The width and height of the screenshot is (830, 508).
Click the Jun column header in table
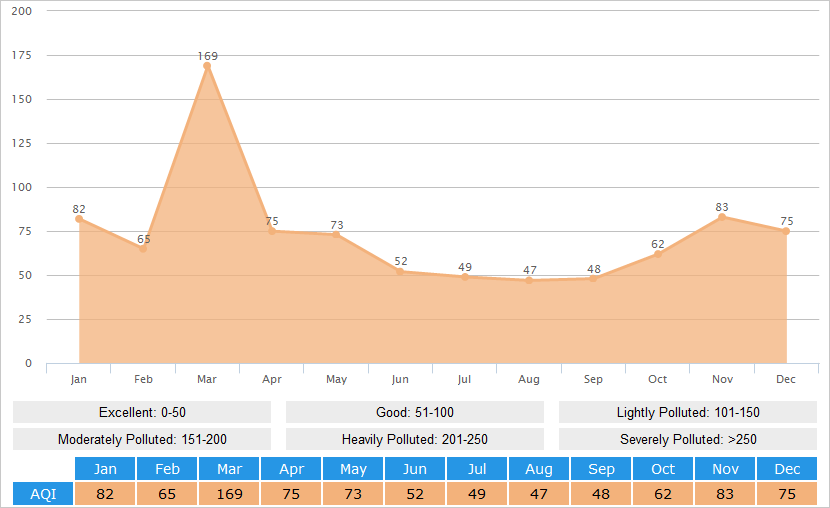coord(415,469)
